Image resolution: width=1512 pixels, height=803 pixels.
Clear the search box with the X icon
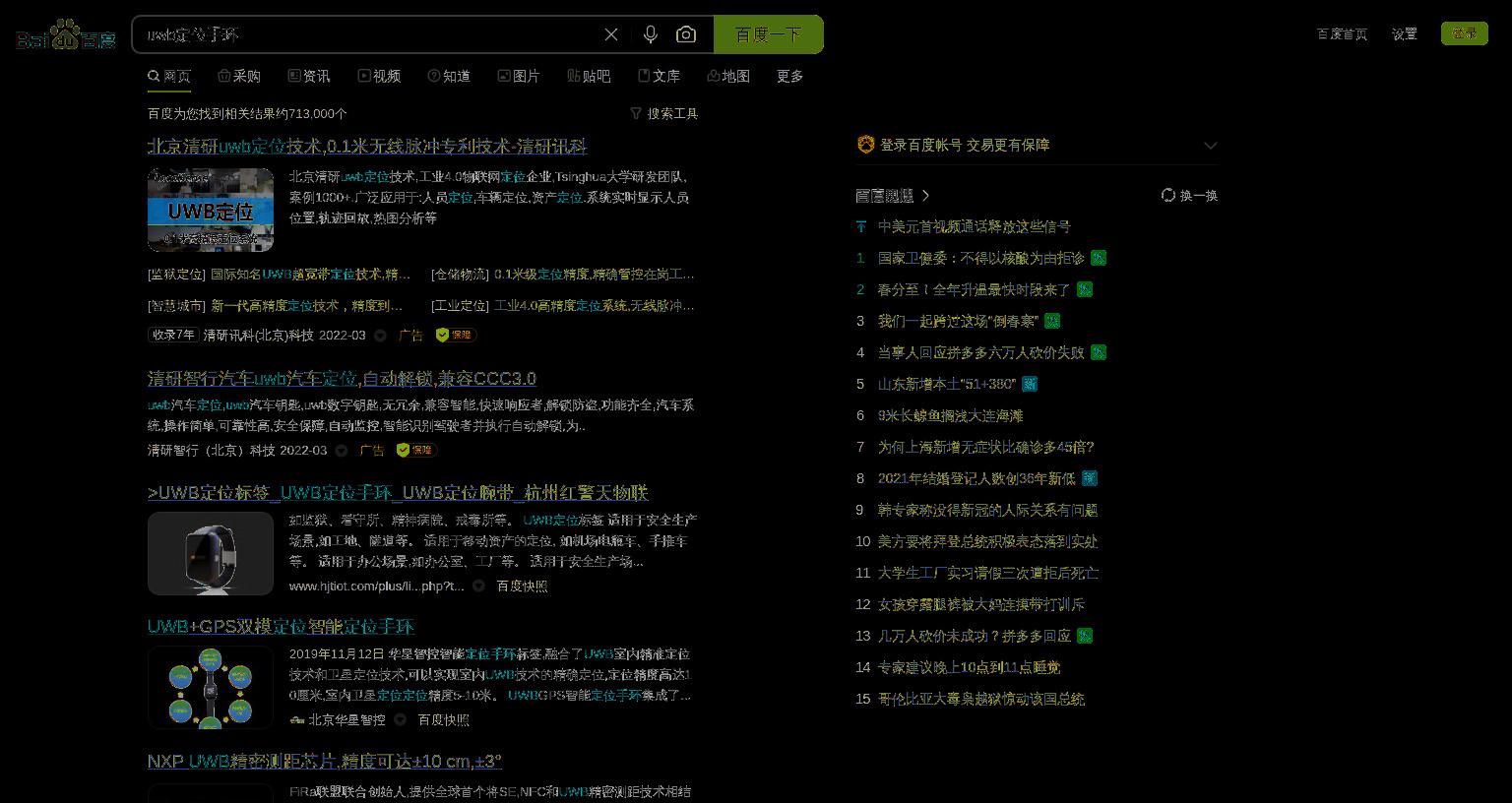tap(611, 34)
